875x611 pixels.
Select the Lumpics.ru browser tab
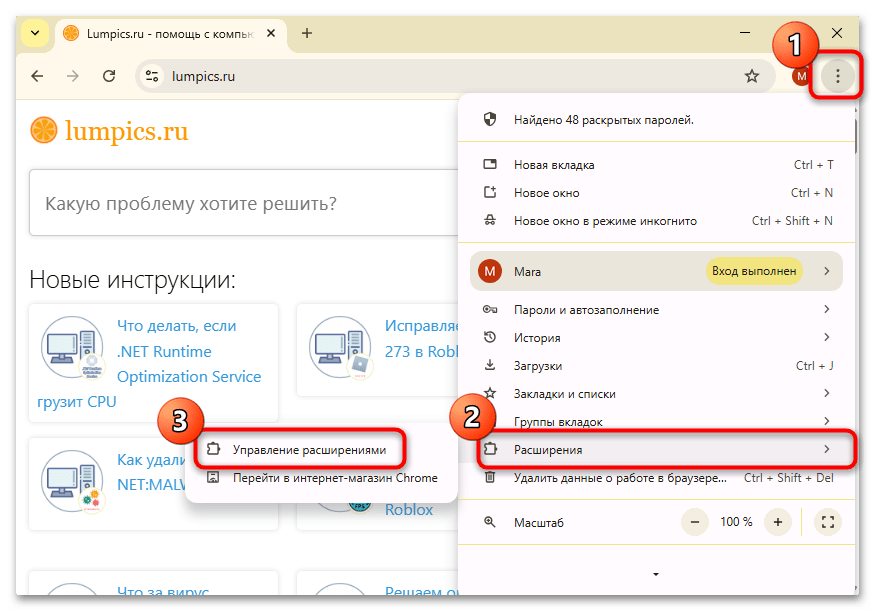[170, 34]
